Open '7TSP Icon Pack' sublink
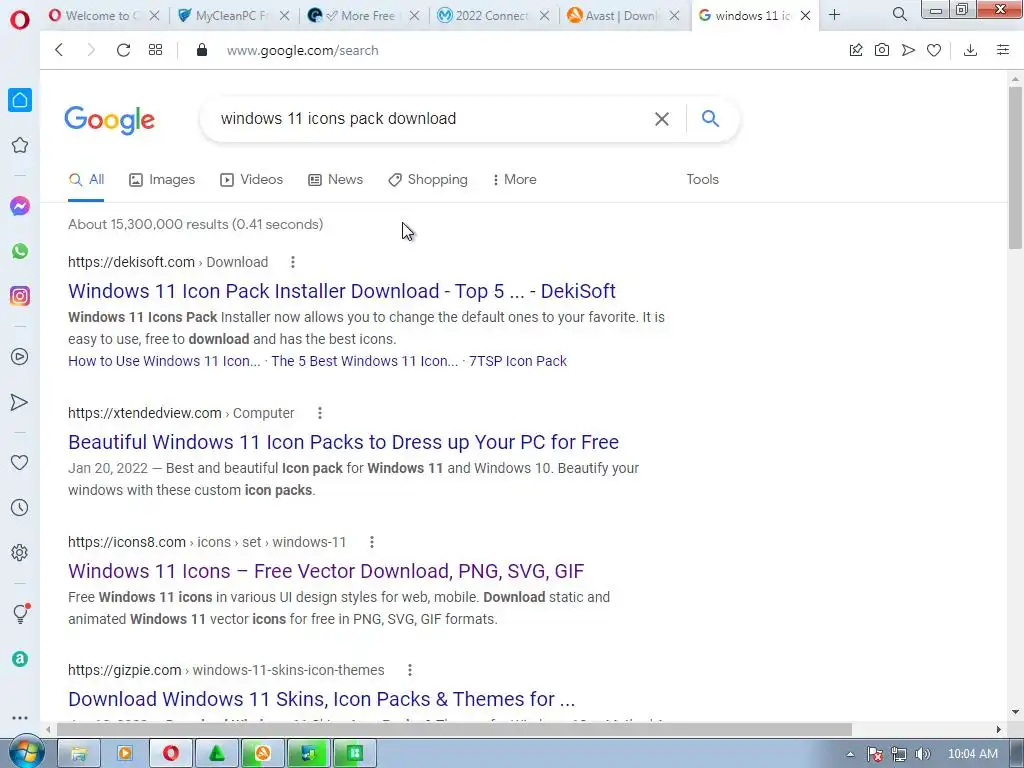Viewport: 1024px width, 768px height. (518, 361)
